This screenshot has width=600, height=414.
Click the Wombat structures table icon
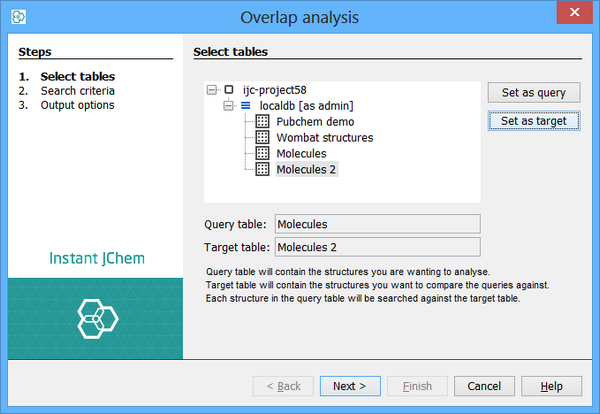[x=263, y=137]
